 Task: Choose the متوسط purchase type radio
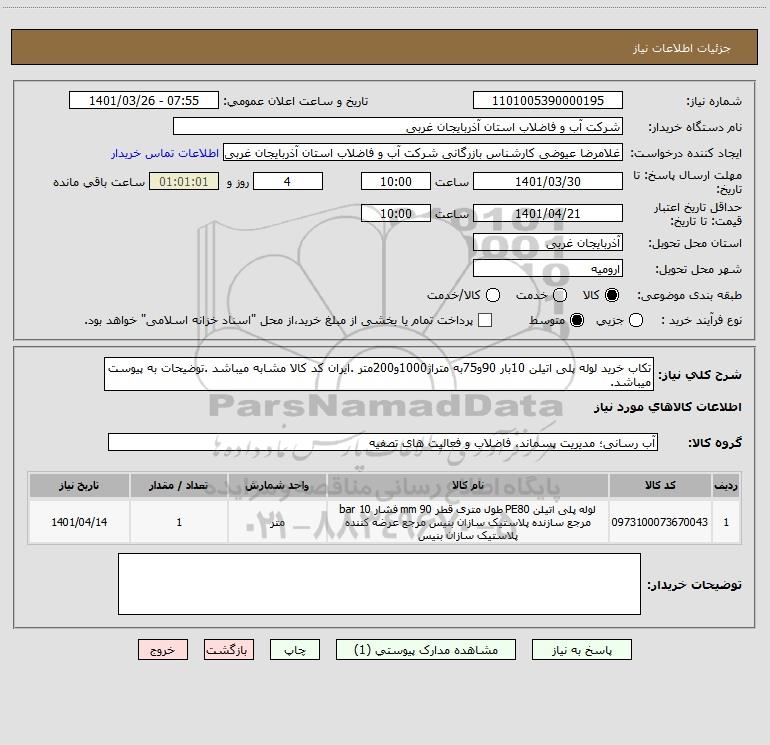point(577,321)
